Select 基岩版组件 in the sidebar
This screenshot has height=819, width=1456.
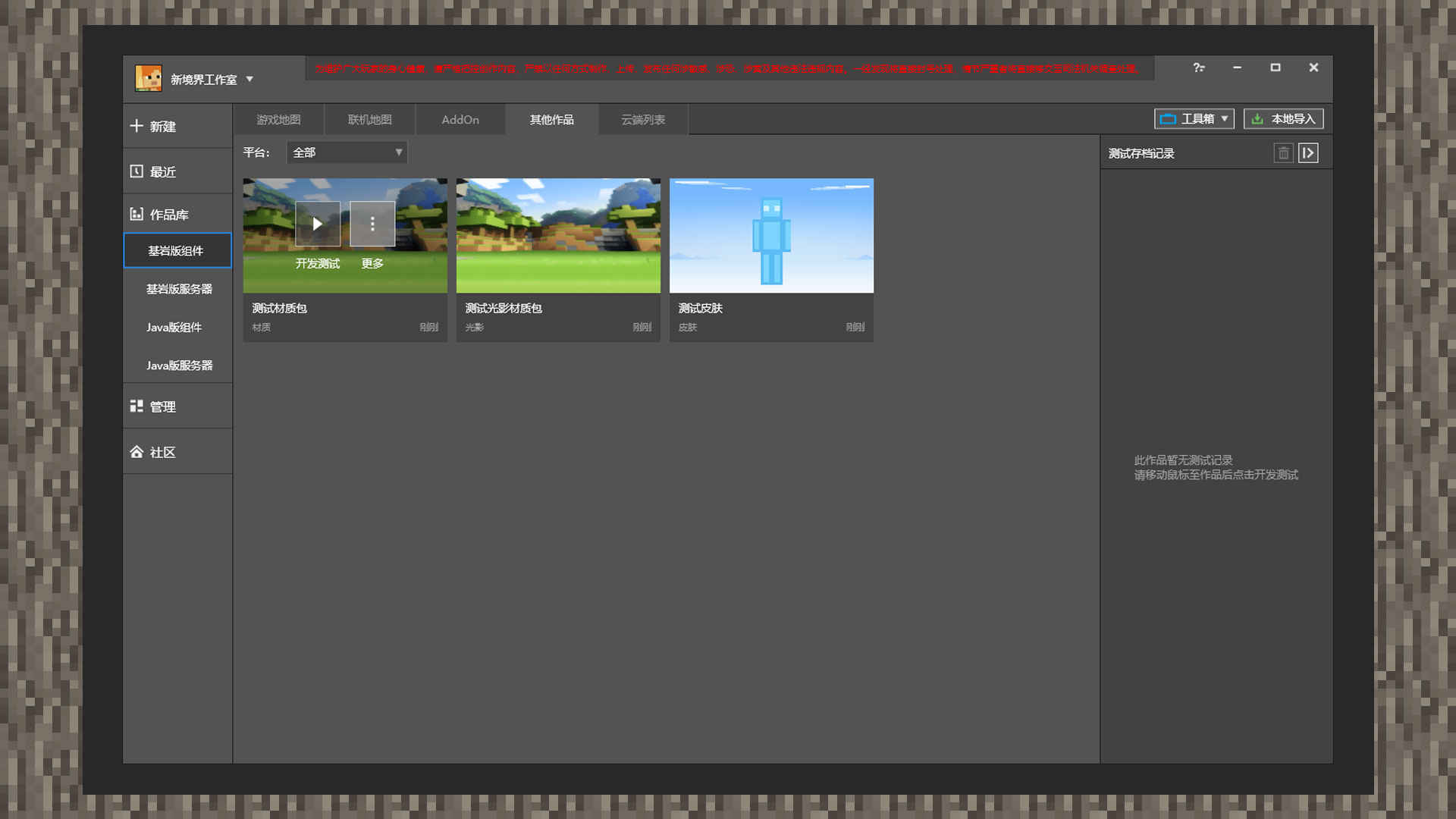177,250
